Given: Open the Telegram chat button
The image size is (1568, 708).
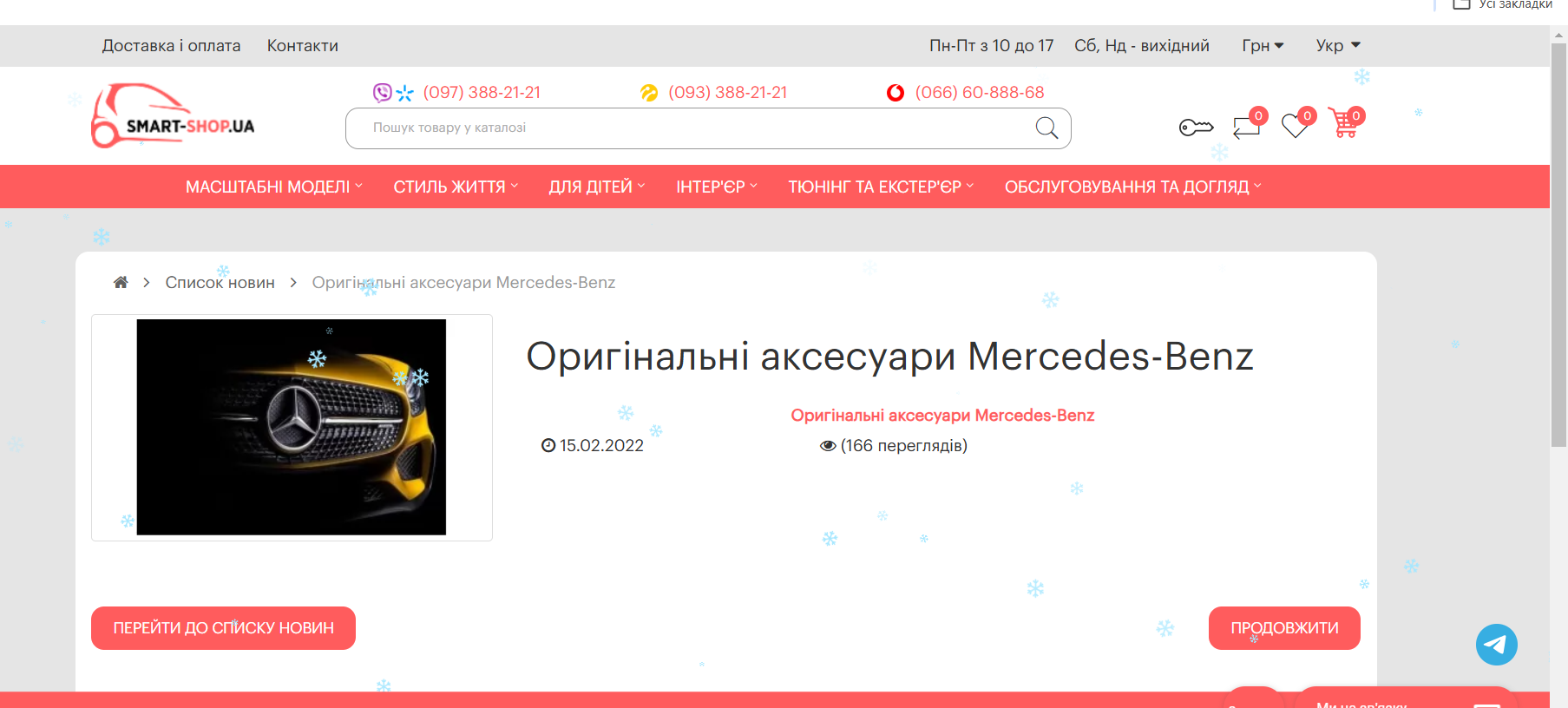Looking at the screenshot, I should [x=1497, y=645].
